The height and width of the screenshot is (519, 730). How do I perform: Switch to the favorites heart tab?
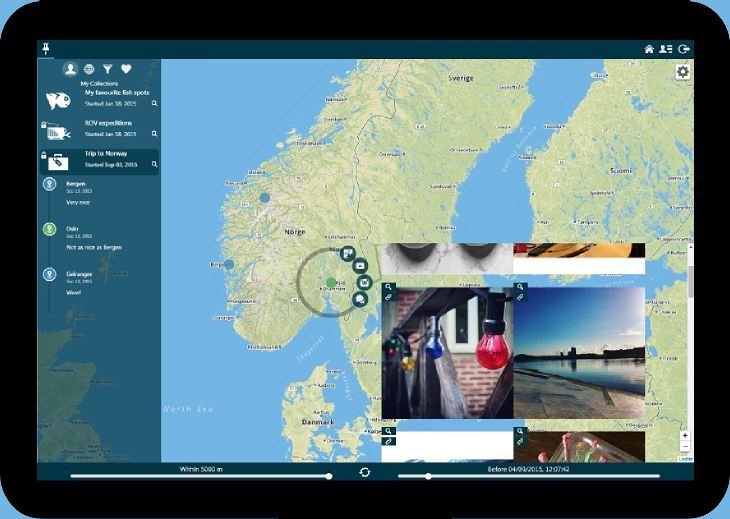tap(126, 69)
